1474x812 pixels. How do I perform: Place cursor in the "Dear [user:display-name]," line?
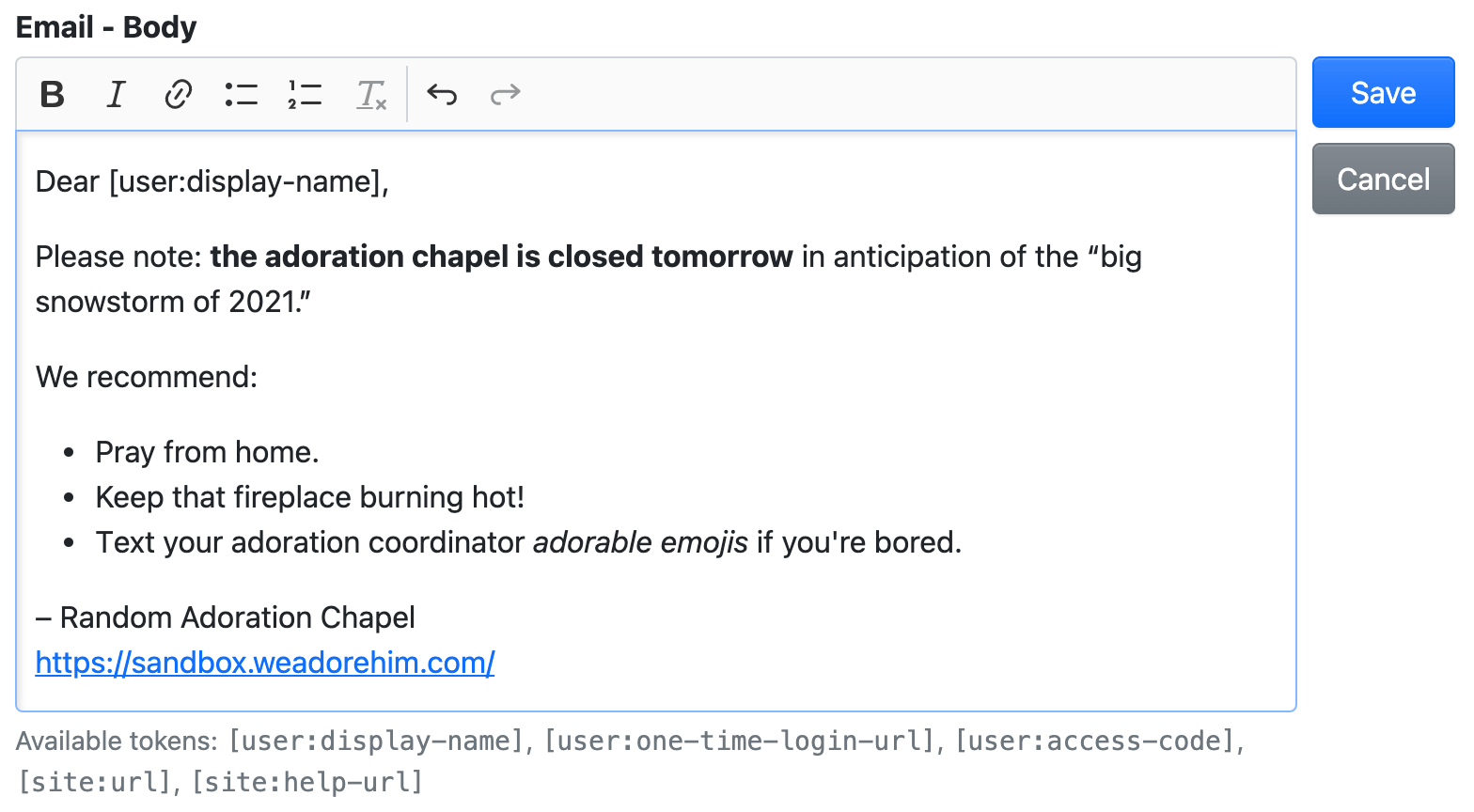click(x=212, y=181)
